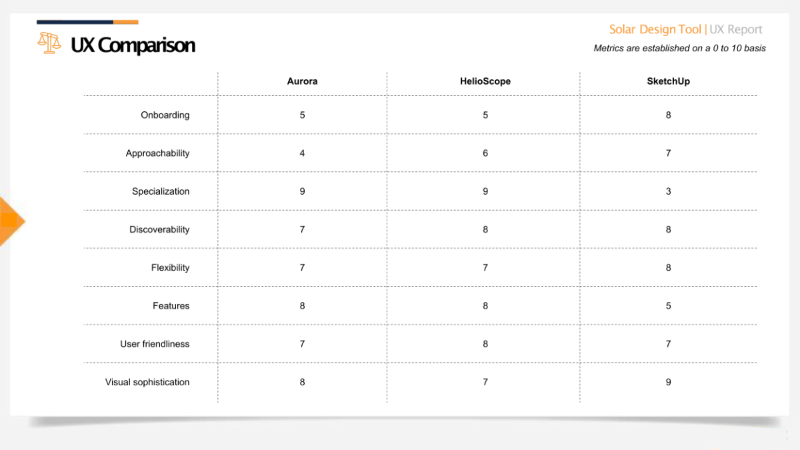Click the HelioScope column header
The height and width of the screenshot is (450, 800).
(485, 81)
